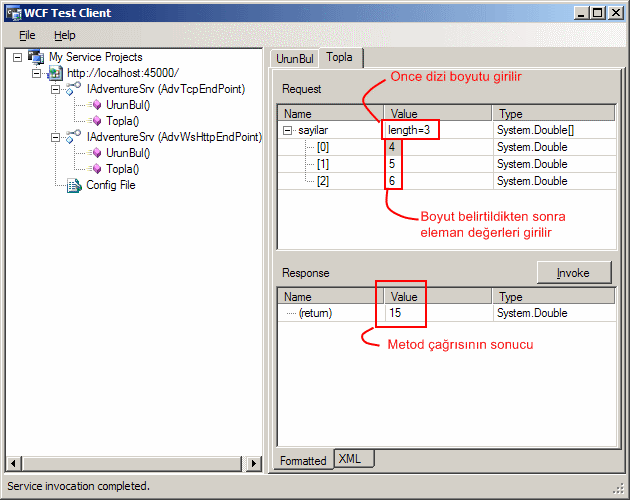
Task: Select UrunBul() under AdvTcpEndPoint
Action: click(127, 105)
